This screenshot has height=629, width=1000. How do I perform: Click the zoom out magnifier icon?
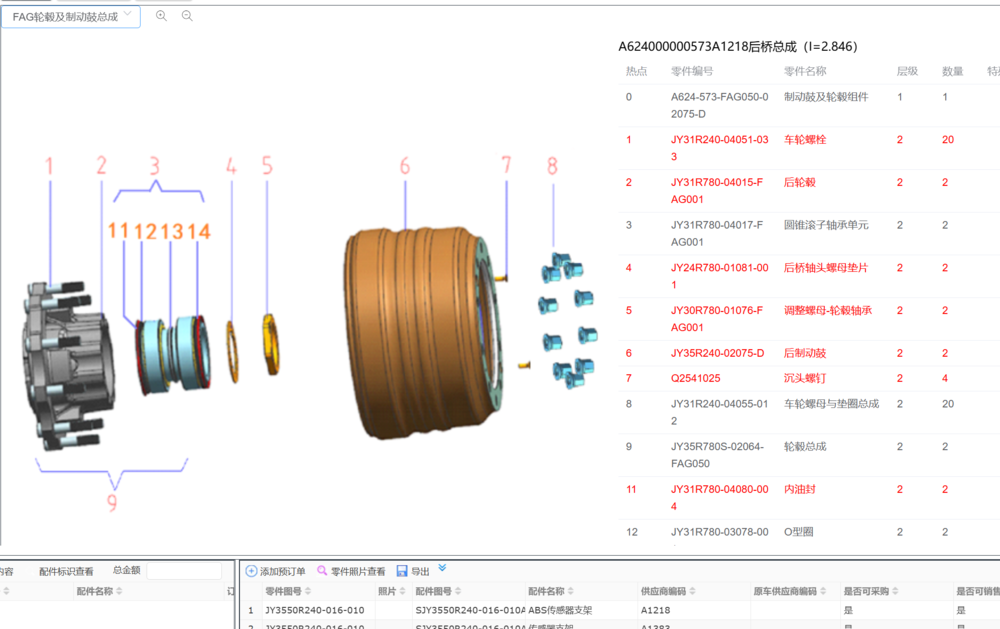click(x=187, y=16)
